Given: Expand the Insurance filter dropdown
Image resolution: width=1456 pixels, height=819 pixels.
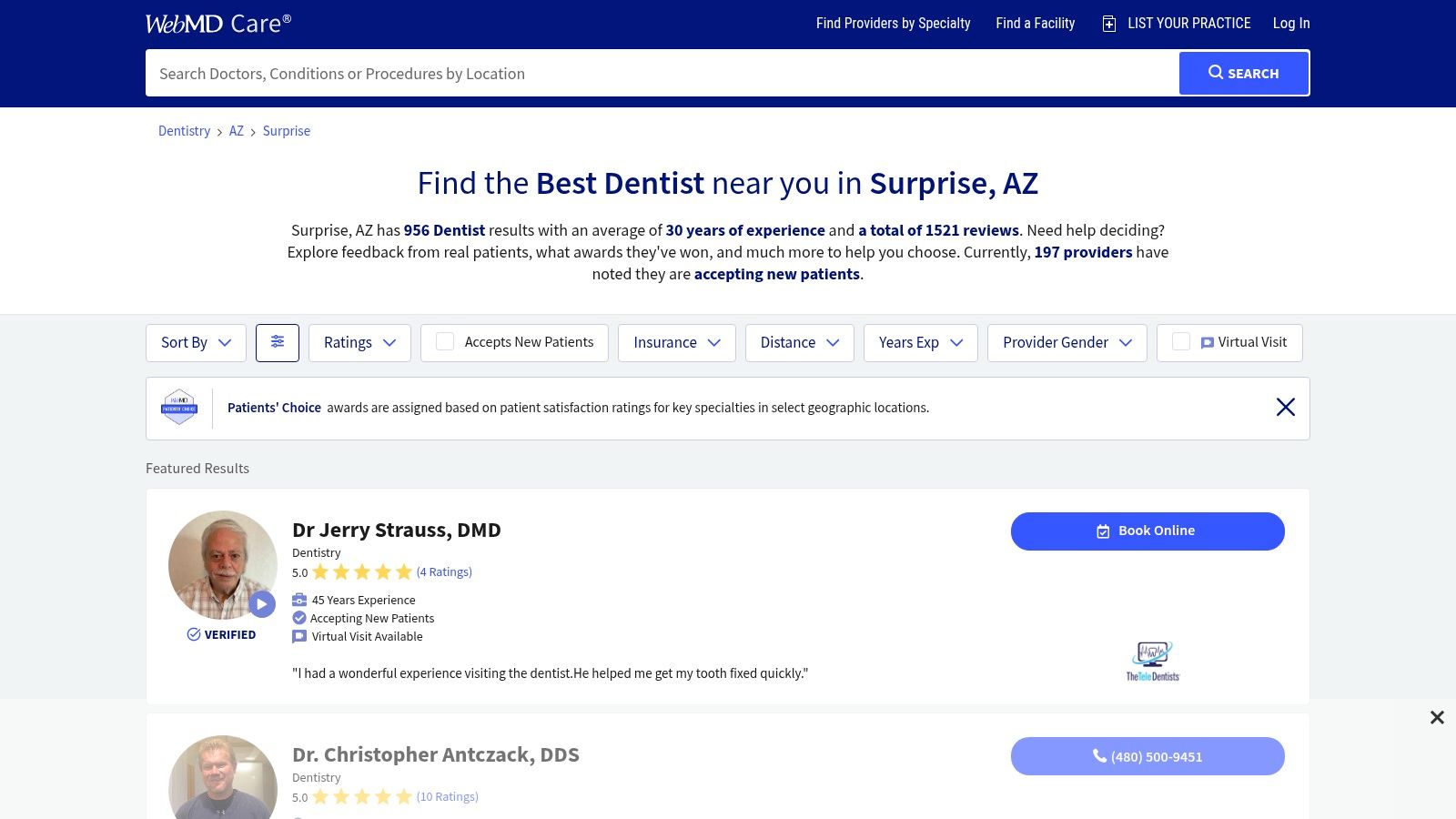Looking at the screenshot, I should point(676,343).
